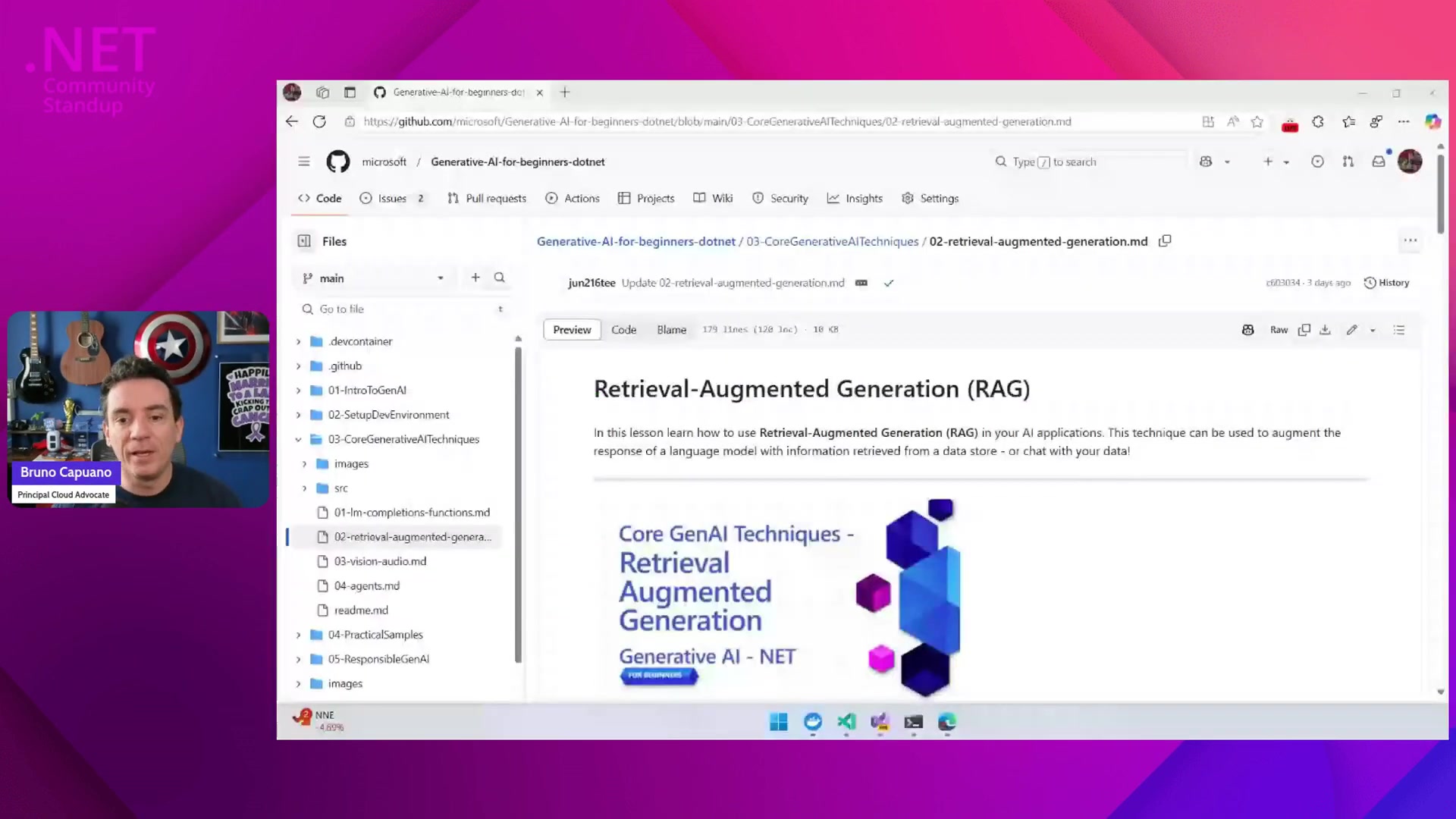Open the outline list icon
Viewport: 1456px width, 819px height.
click(1399, 330)
